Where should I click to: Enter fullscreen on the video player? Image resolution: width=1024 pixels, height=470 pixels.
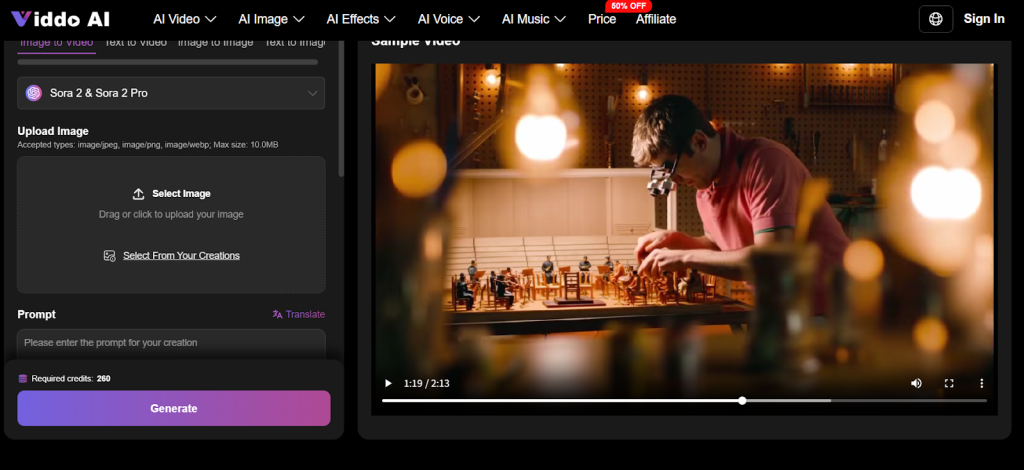coord(949,383)
